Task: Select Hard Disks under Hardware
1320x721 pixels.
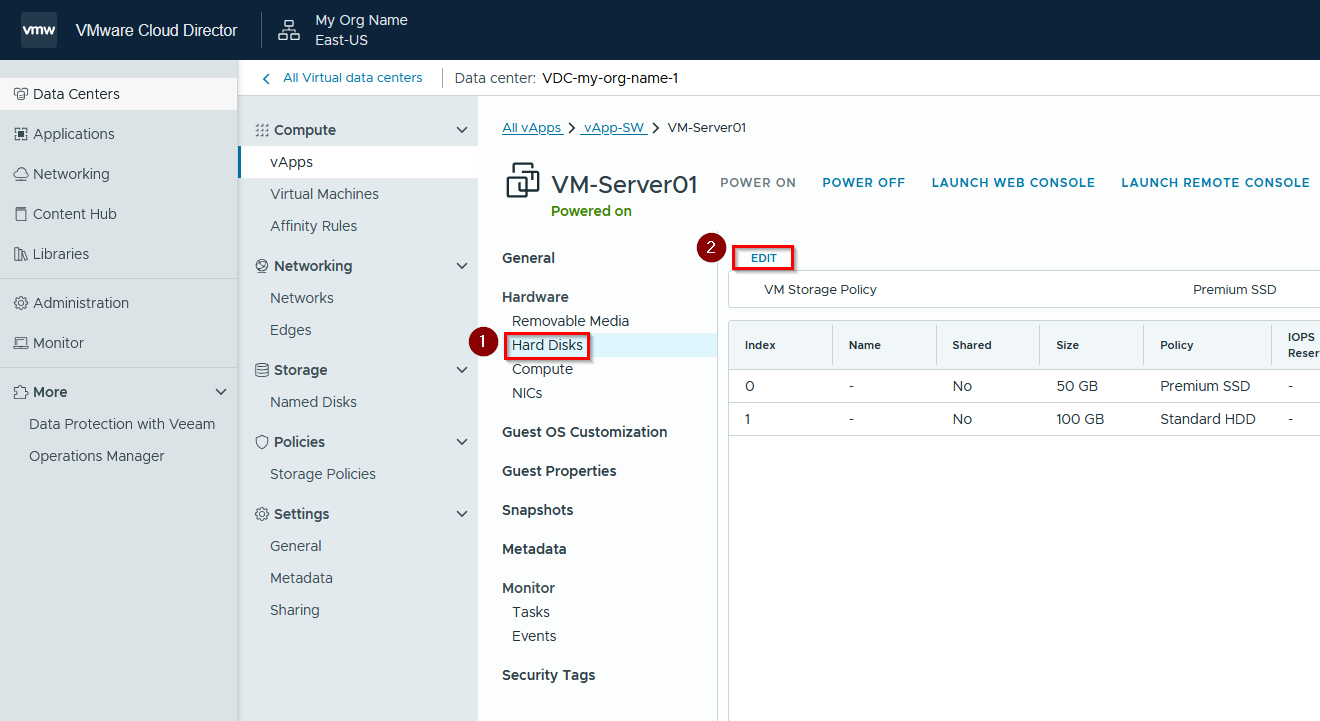Action: pyautogui.click(x=547, y=345)
